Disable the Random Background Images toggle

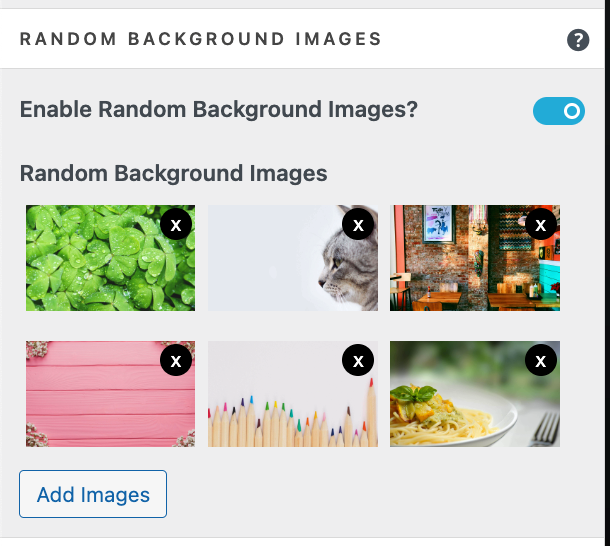pyautogui.click(x=558, y=111)
